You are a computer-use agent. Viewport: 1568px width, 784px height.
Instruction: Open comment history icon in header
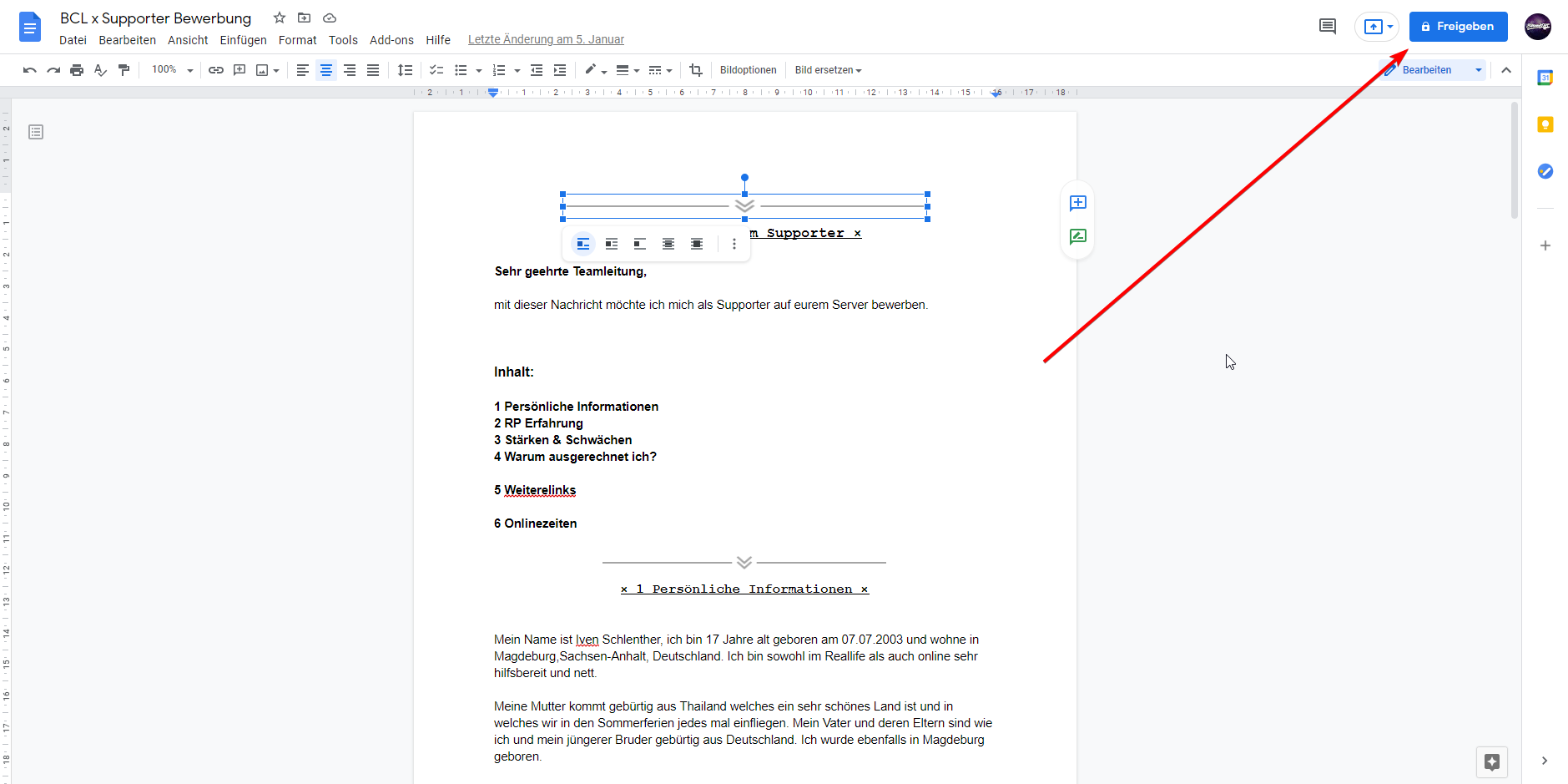1327,27
